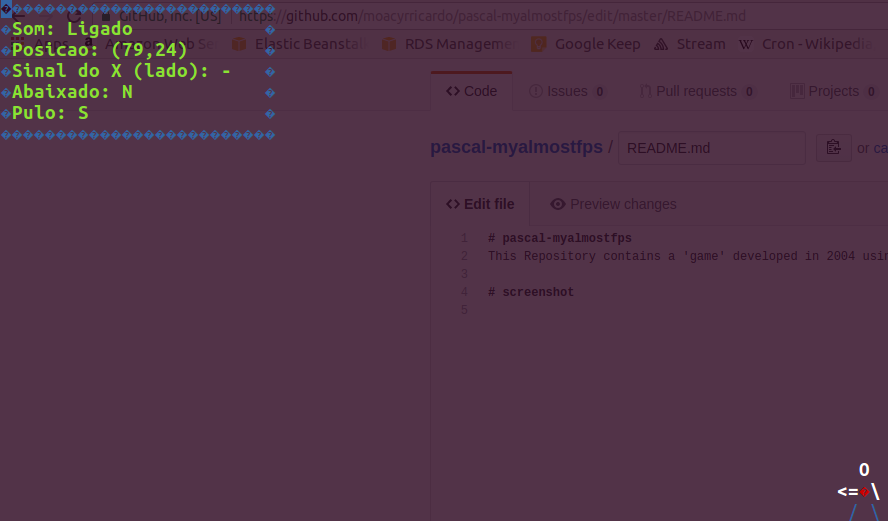The image size is (888, 521).
Task: Click the 'Abaixado: N' terminal text
Action: point(72,92)
